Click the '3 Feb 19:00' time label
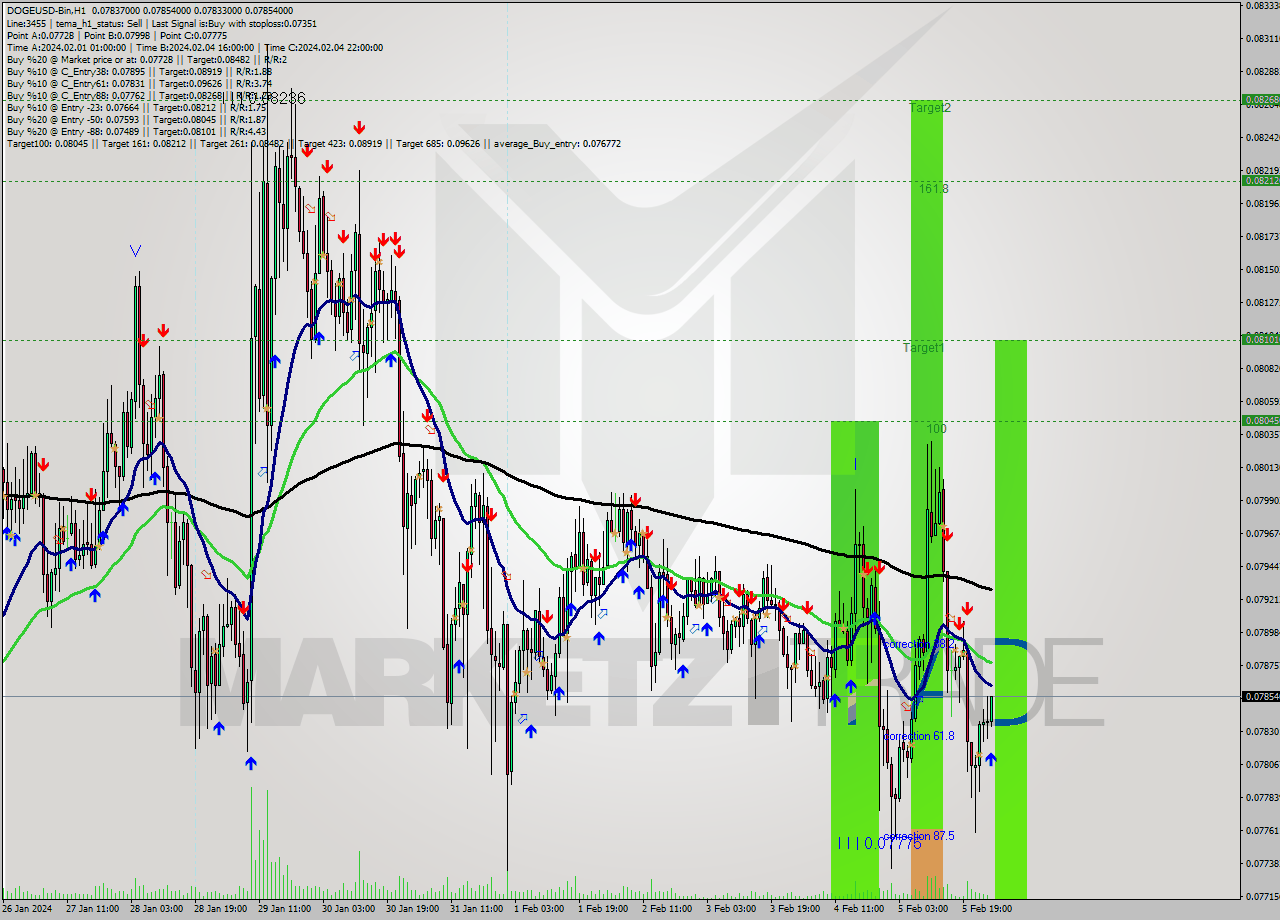Screen dimensions: 1280x920 tap(797, 908)
